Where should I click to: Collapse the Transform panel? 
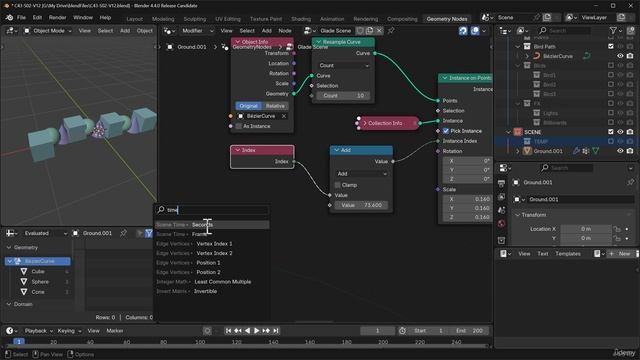click(518, 215)
